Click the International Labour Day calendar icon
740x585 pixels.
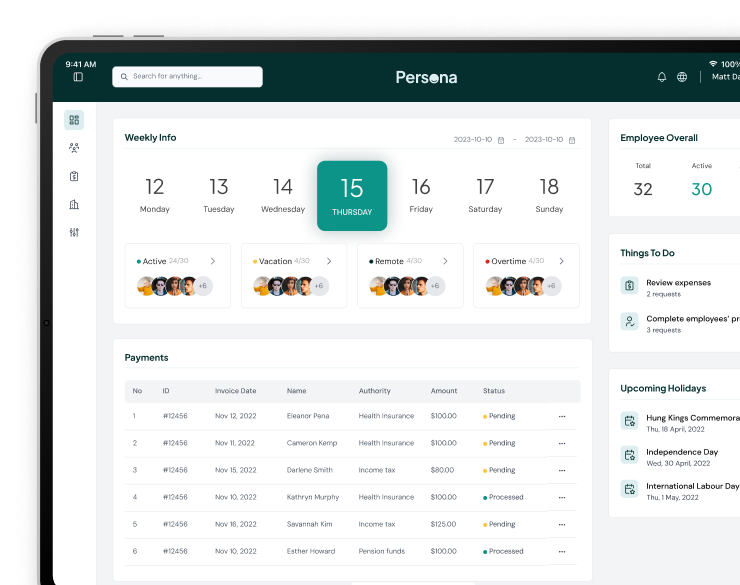(x=630, y=489)
